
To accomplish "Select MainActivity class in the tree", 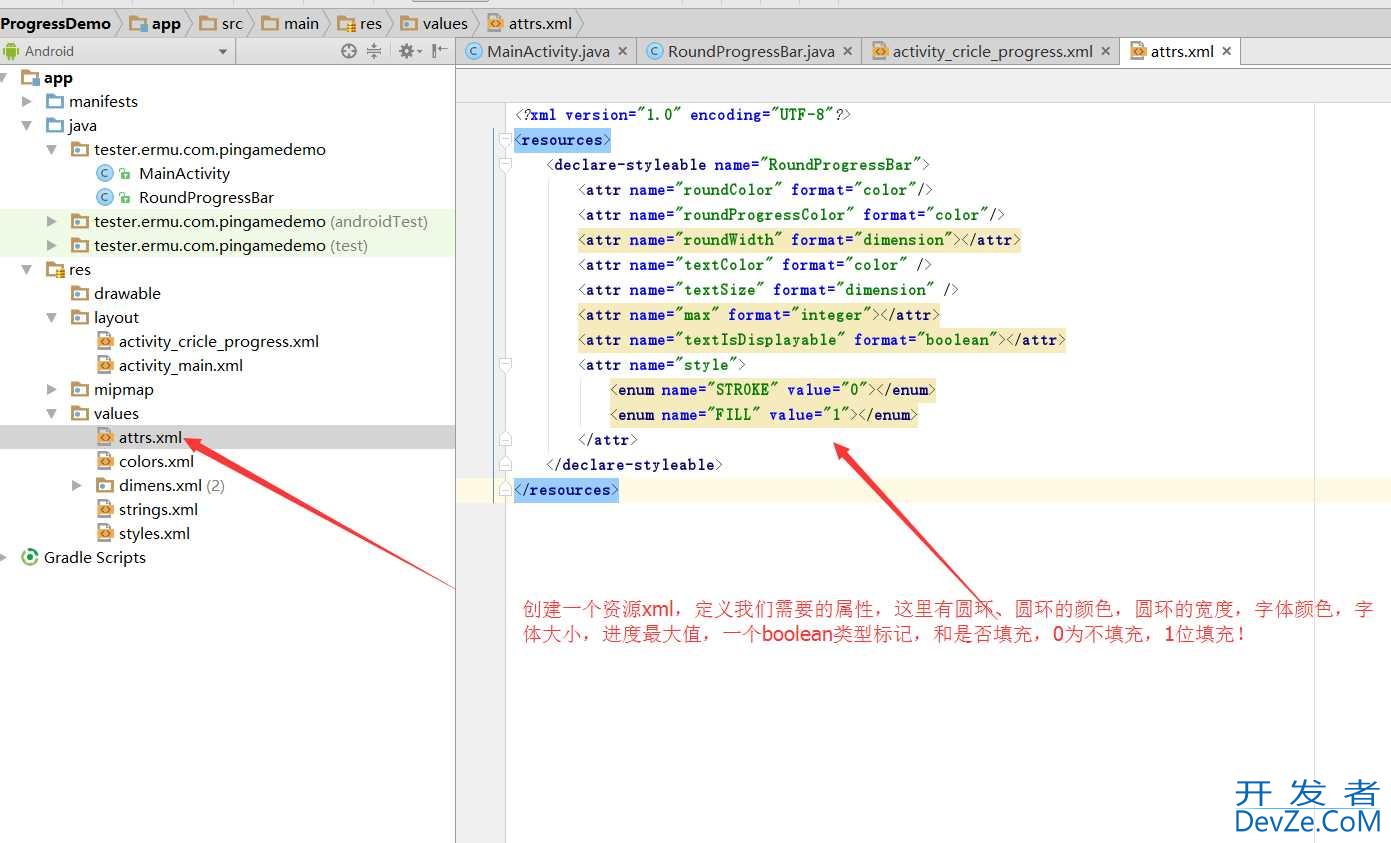I will pyautogui.click(x=184, y=173).
